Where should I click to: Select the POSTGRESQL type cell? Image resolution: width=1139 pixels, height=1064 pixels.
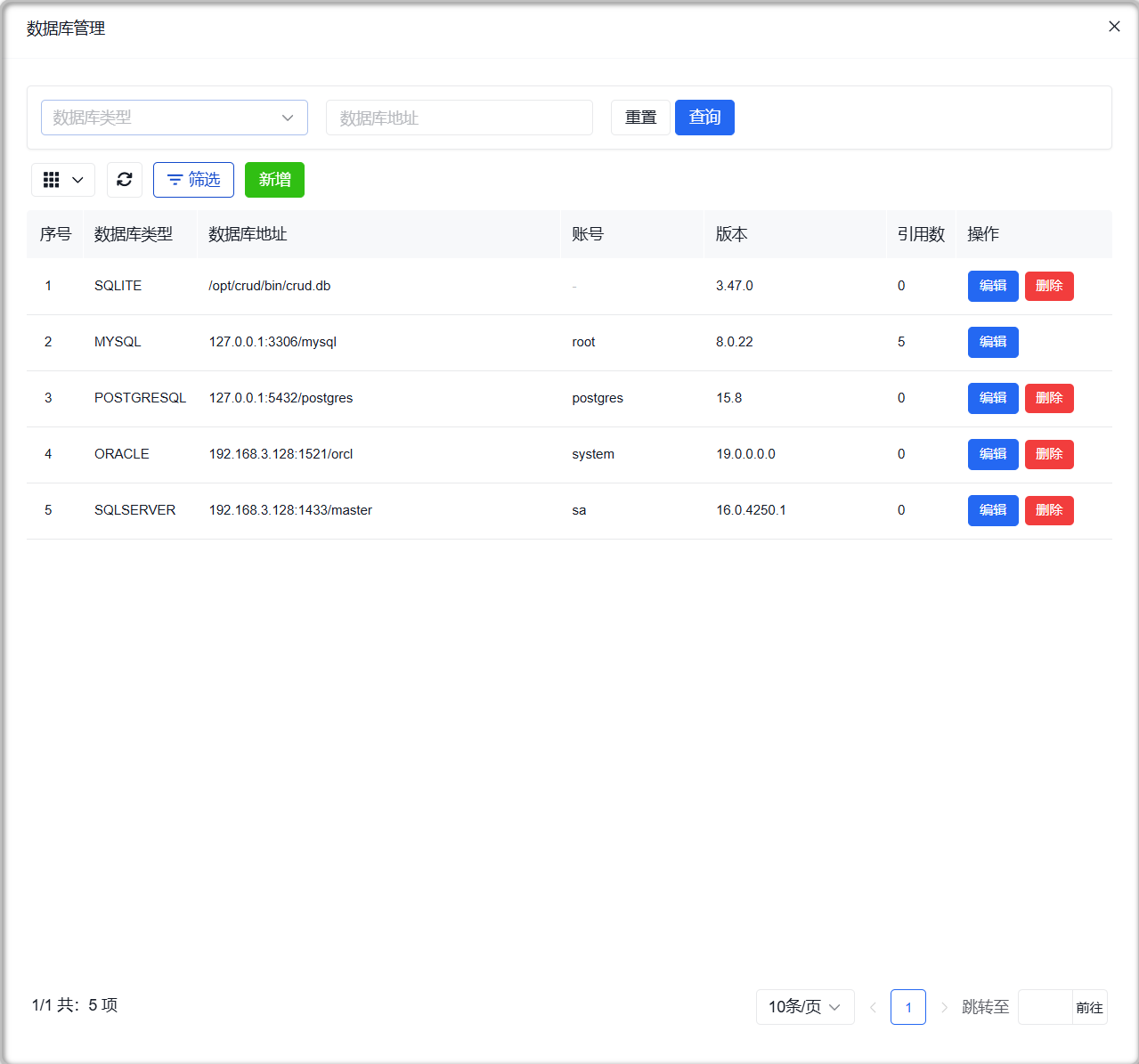(140, 398)
